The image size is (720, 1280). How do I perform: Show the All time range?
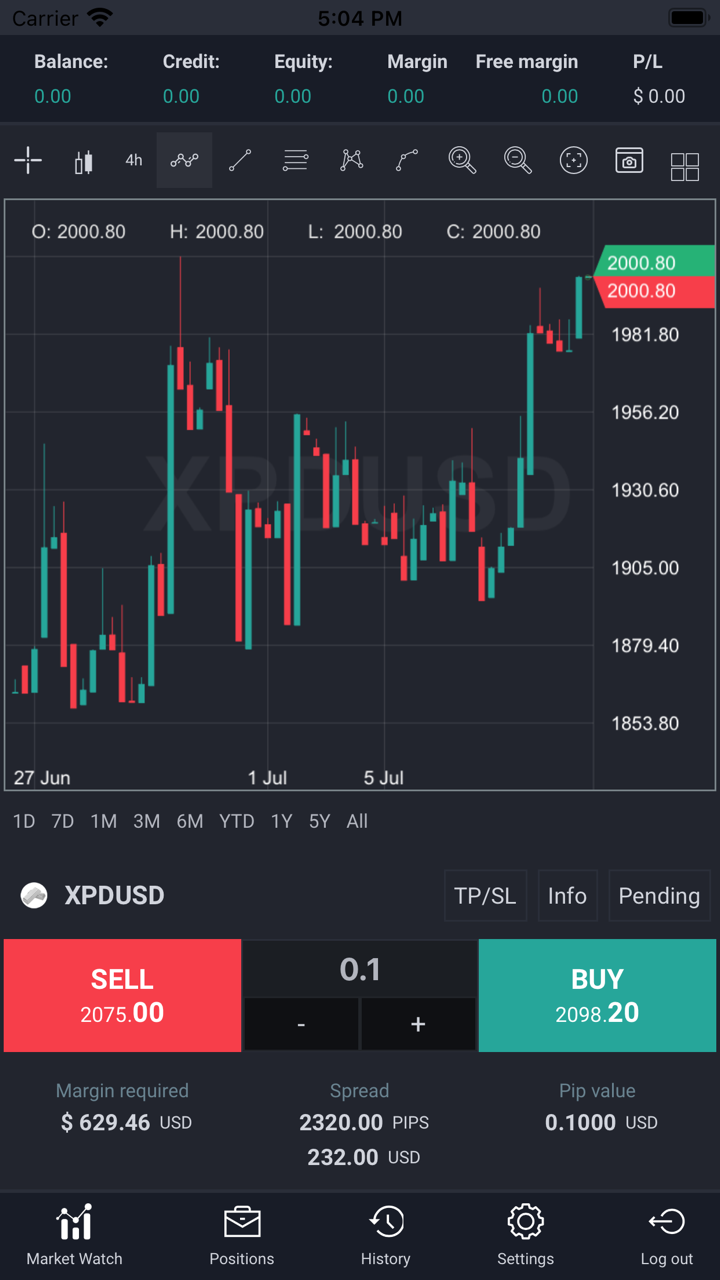click(357, 821)
